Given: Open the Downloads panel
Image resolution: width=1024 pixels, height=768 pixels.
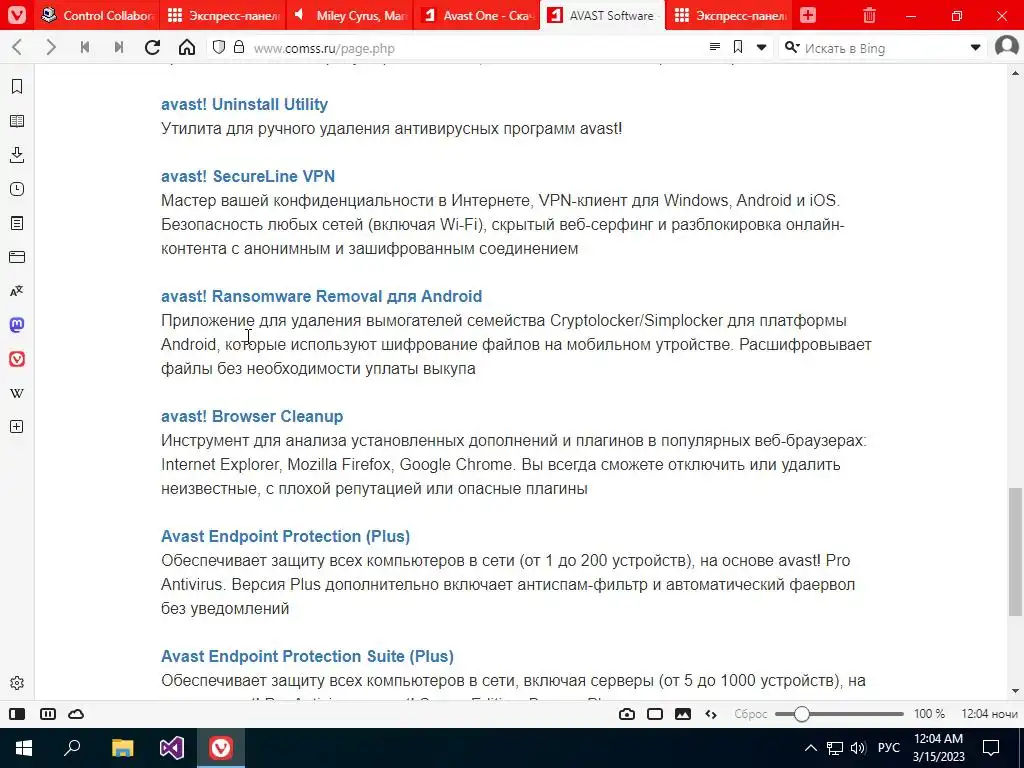Looking at the screenshot, I should 17,155.
